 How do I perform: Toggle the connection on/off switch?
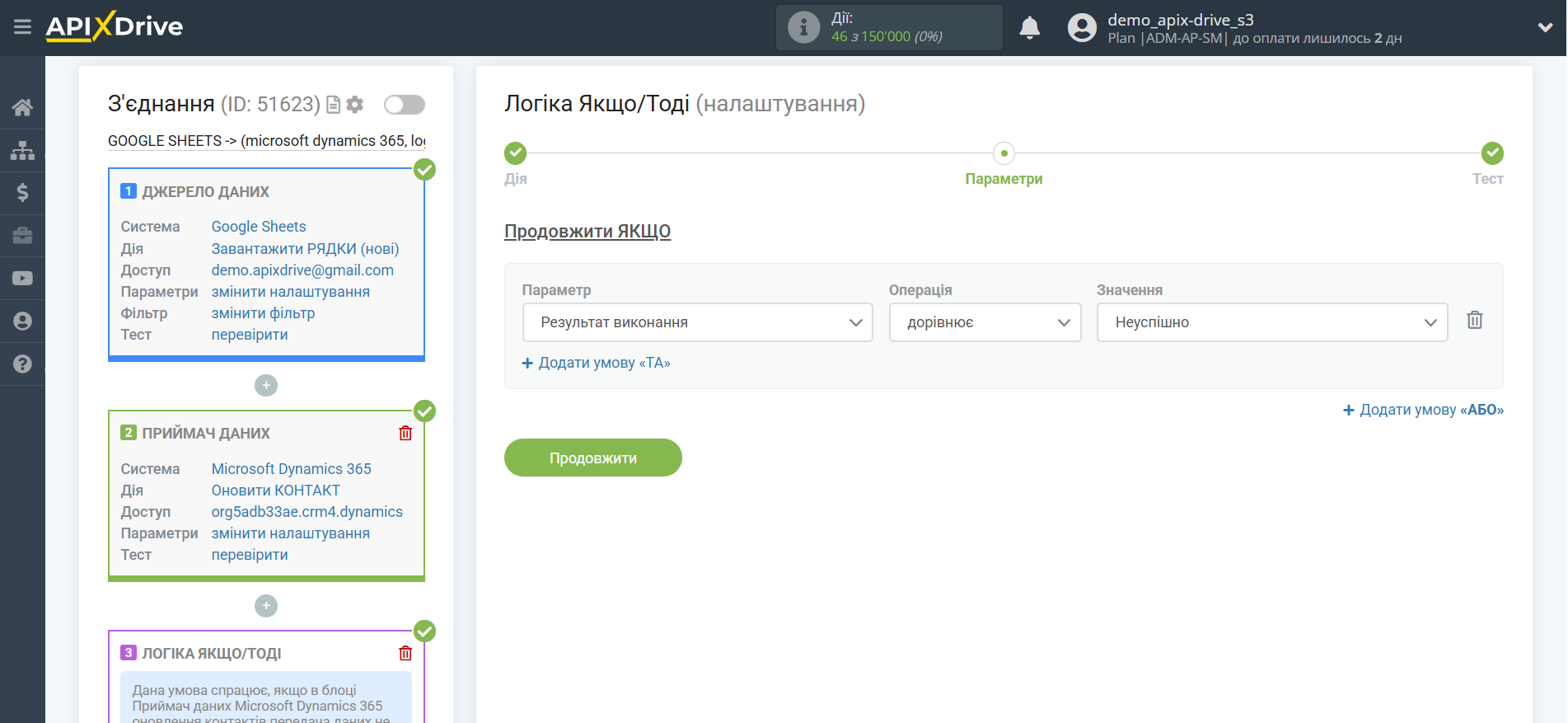point(405,105)
